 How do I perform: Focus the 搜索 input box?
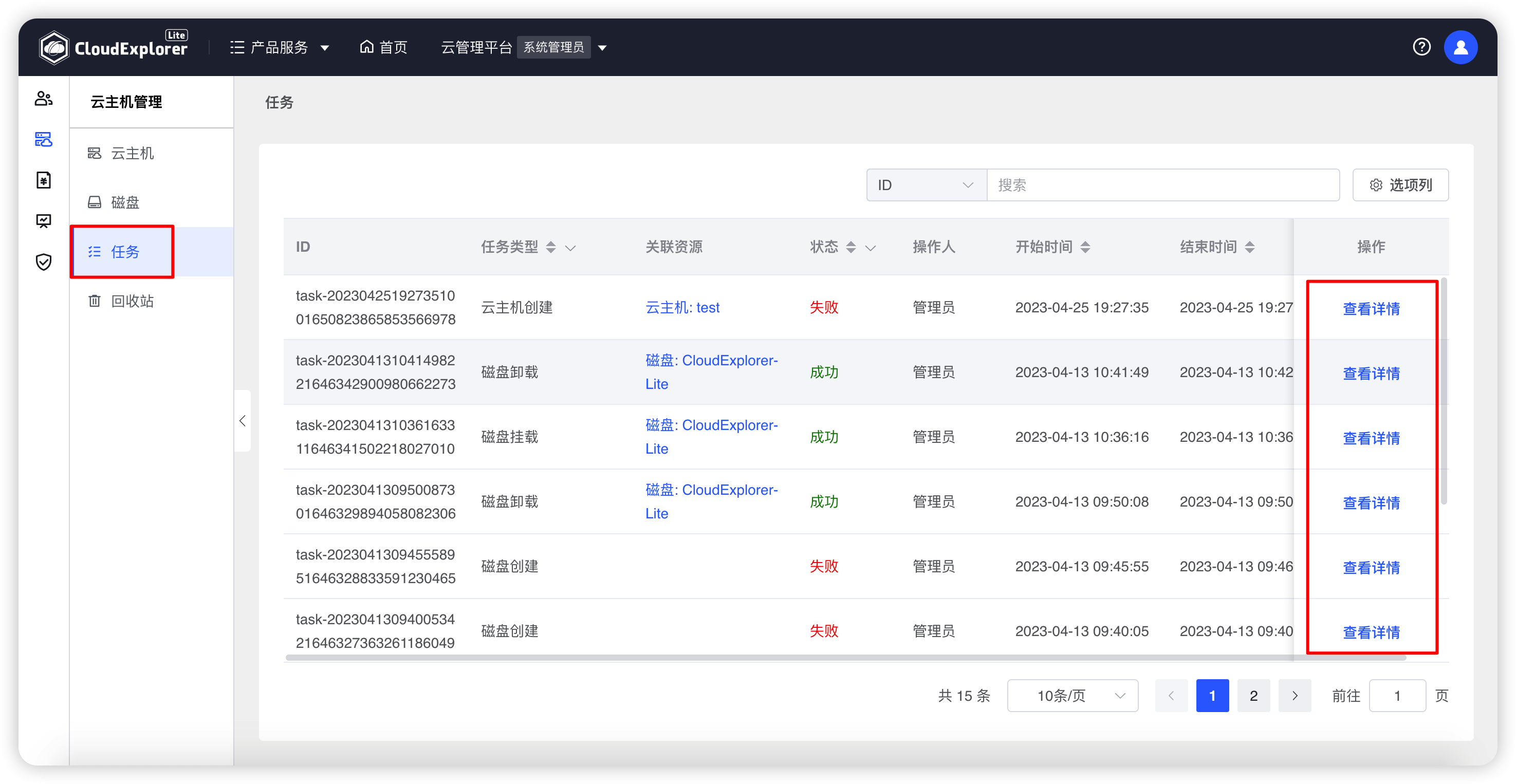pos(1163,185)
